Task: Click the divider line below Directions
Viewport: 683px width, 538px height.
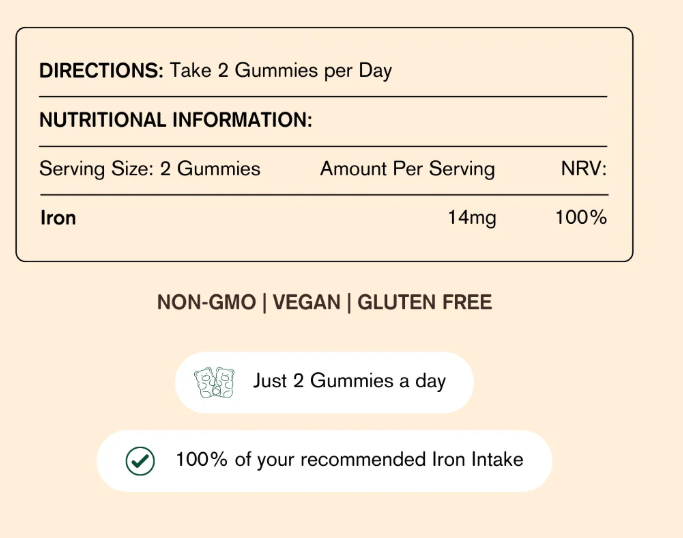Action: pos(323,97)
